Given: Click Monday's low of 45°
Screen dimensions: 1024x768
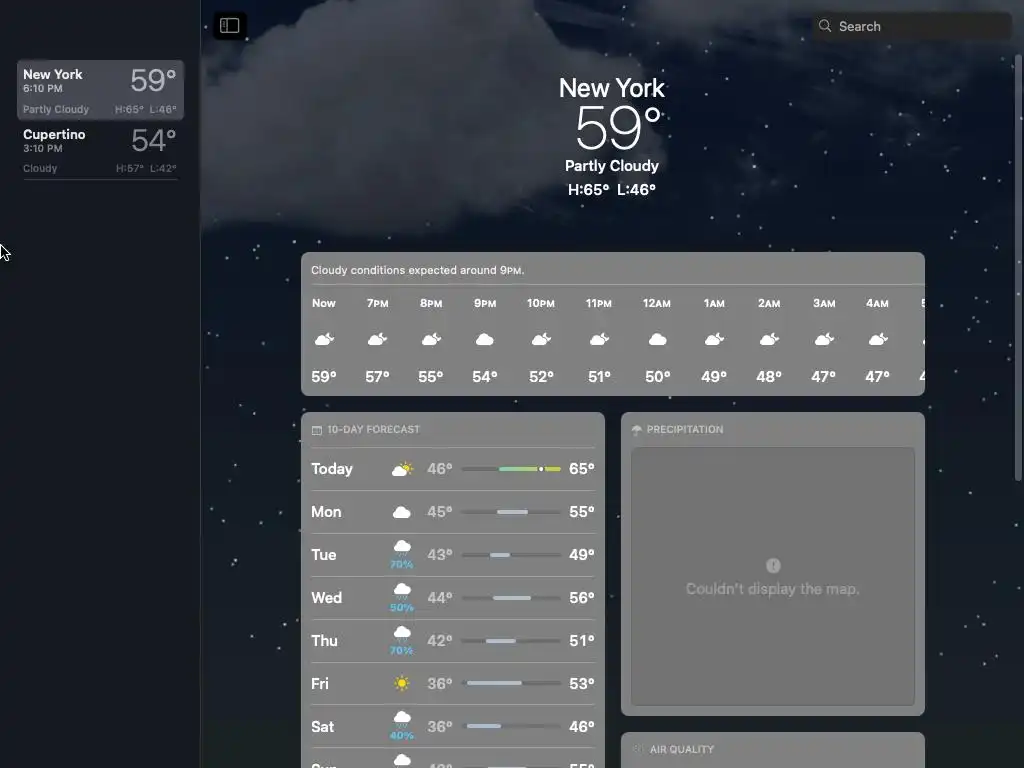Looking at the screenshot, I should pyautogui.click(x=440, y=512).
